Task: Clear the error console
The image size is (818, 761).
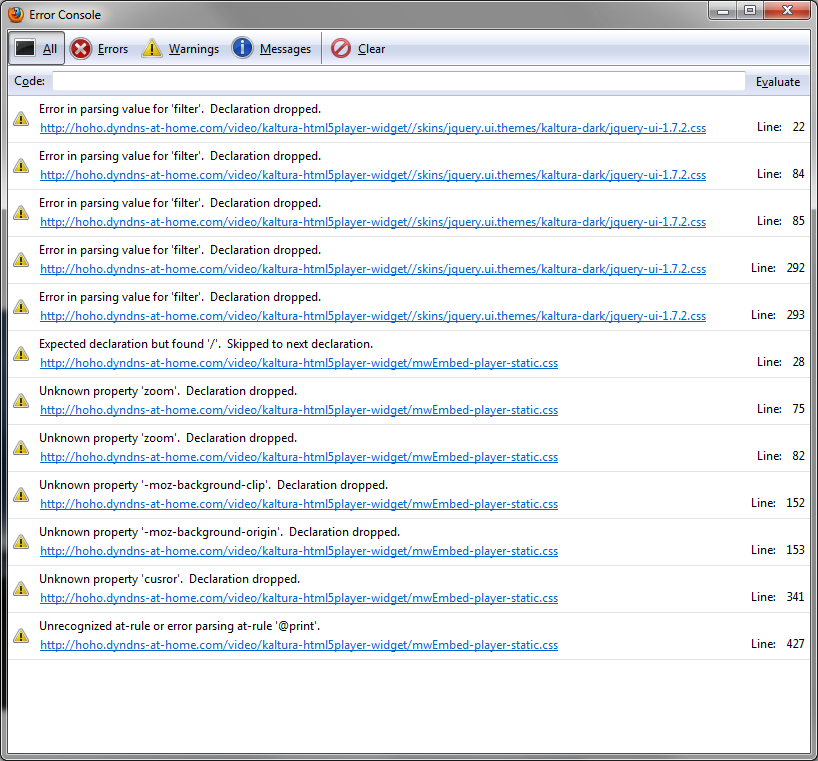Action: pos(358,49)
